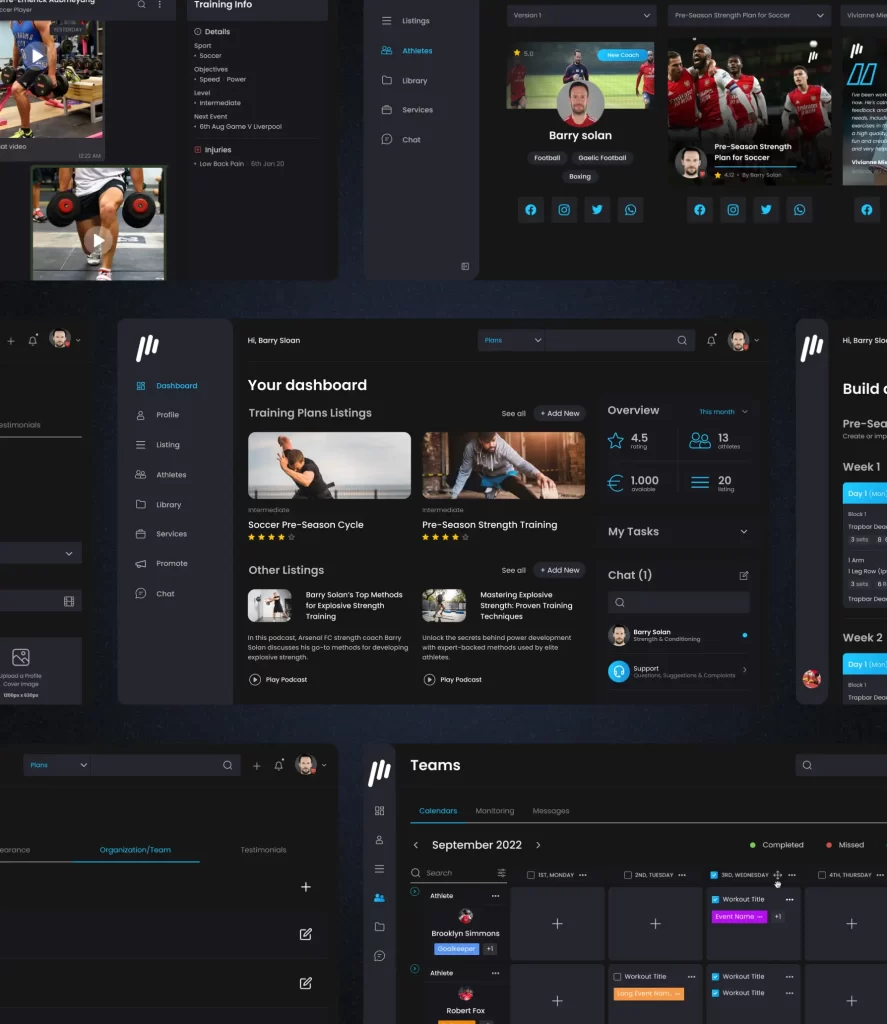
Task: Open the Support chat headset icon
Action: 618,671
